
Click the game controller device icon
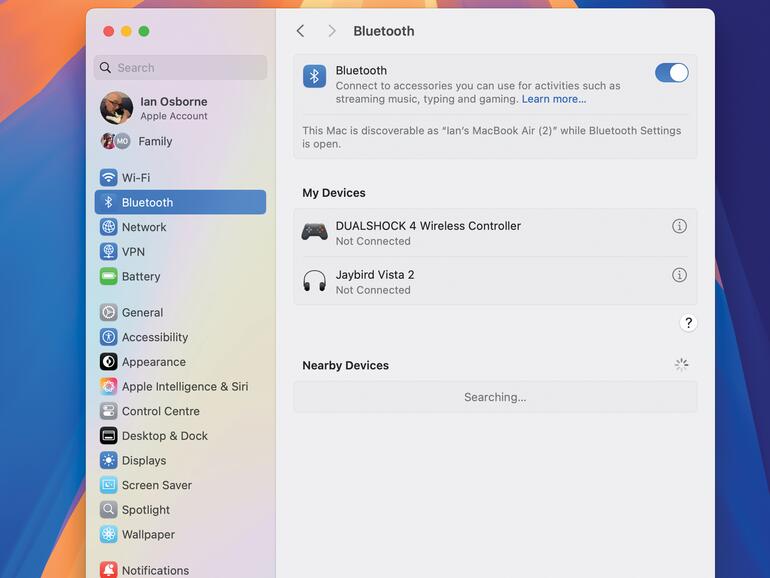(314, 232)
